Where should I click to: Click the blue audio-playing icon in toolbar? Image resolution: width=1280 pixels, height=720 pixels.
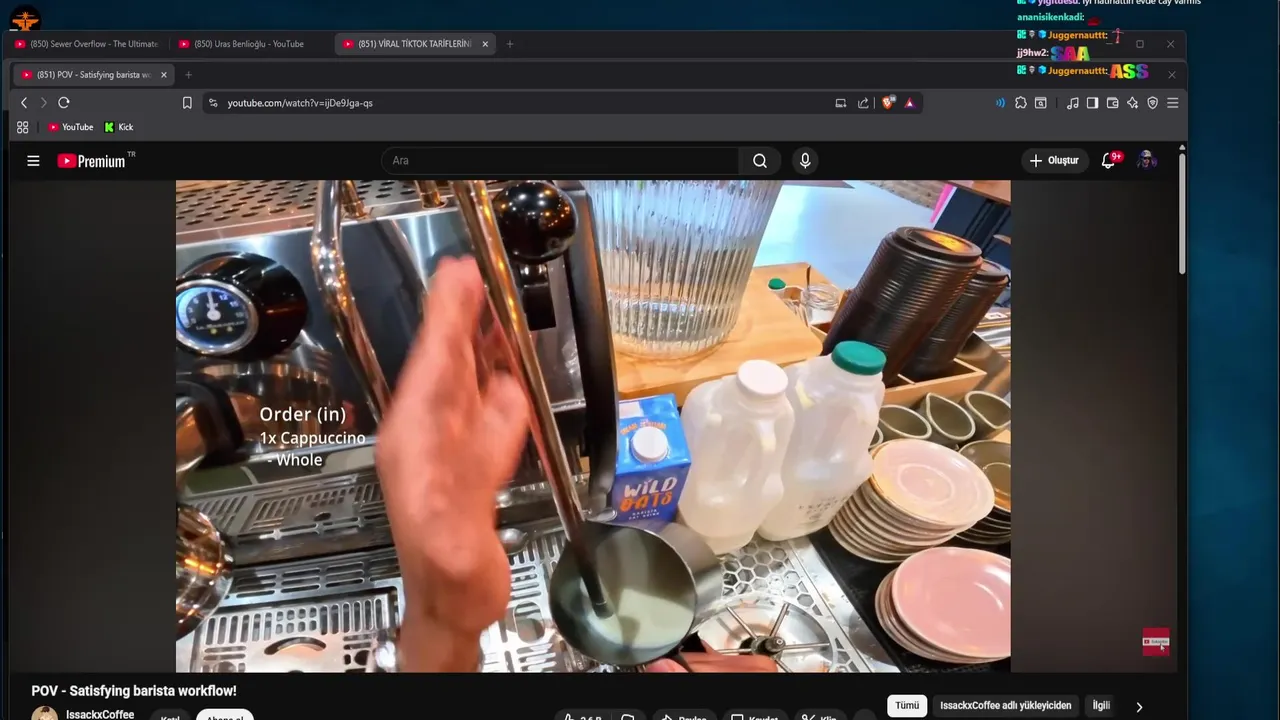[x=1000, y=103]
